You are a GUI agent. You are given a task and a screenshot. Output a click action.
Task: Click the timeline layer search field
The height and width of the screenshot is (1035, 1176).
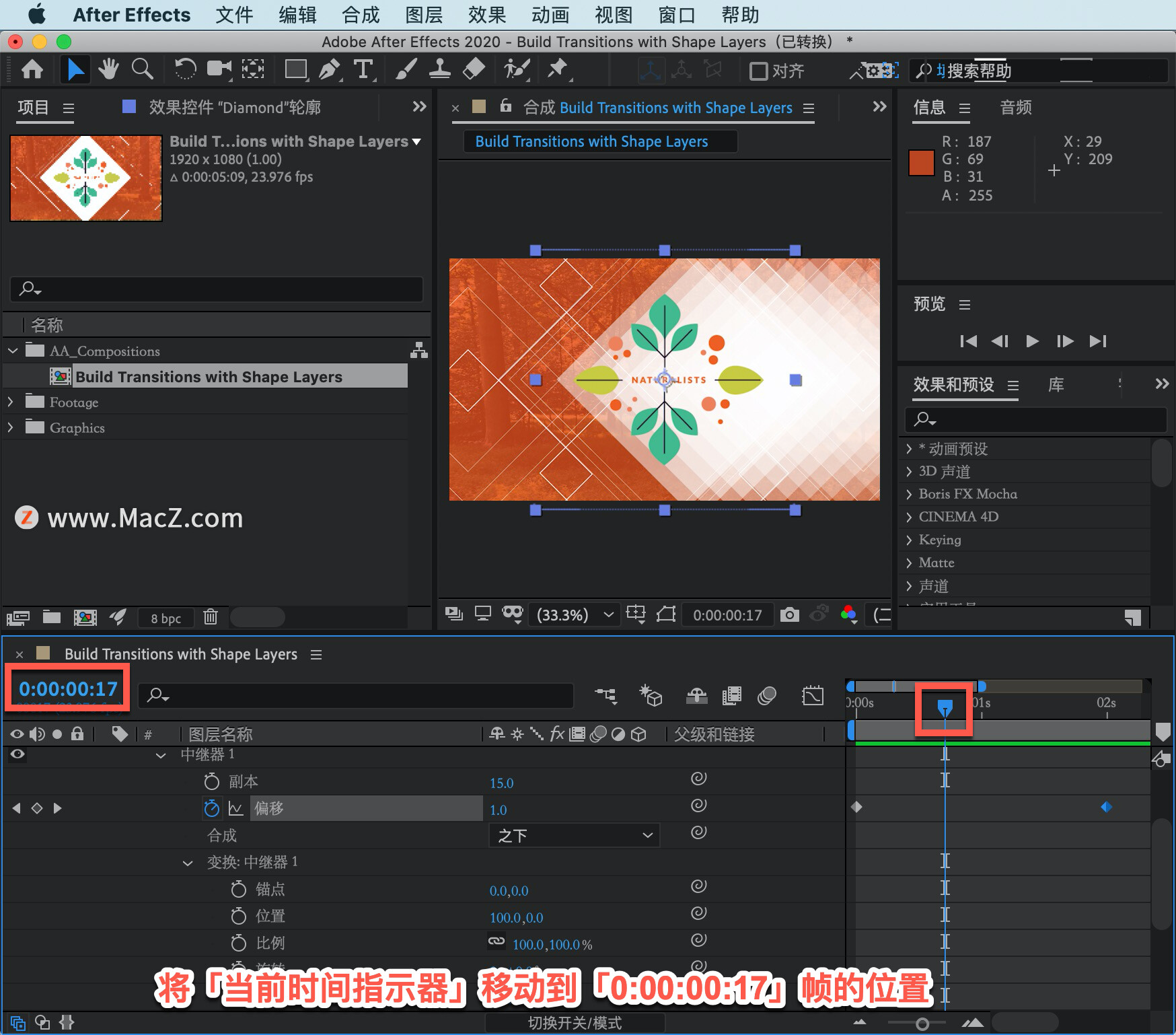pyautogui.click(x=356, y=695)
